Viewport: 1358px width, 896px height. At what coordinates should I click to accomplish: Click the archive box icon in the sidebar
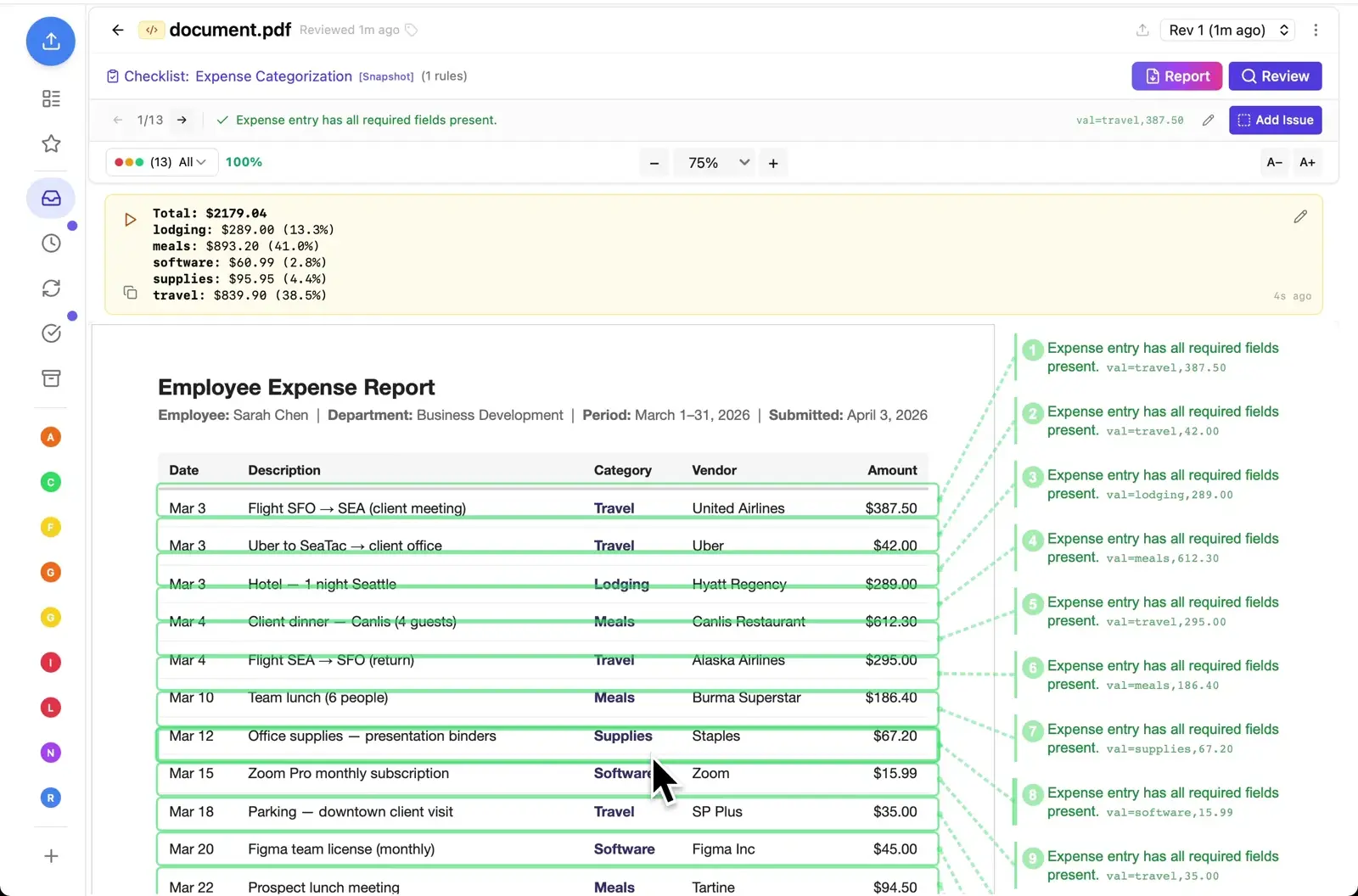click(x=51, y=378)
